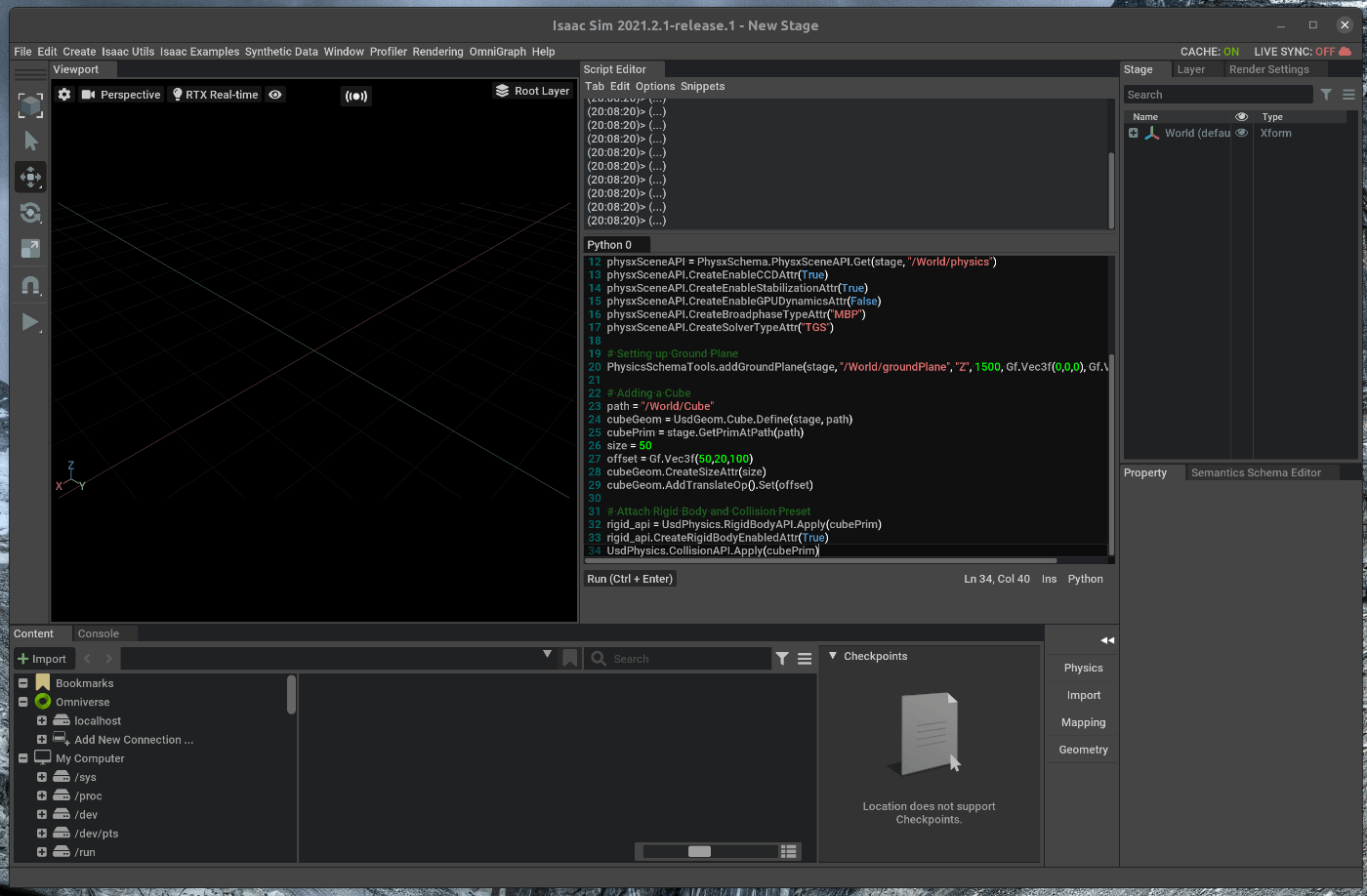Screen dimensions: 1367x896
Task: Expand the World prim tree
Action: (x=1134, y=133)
